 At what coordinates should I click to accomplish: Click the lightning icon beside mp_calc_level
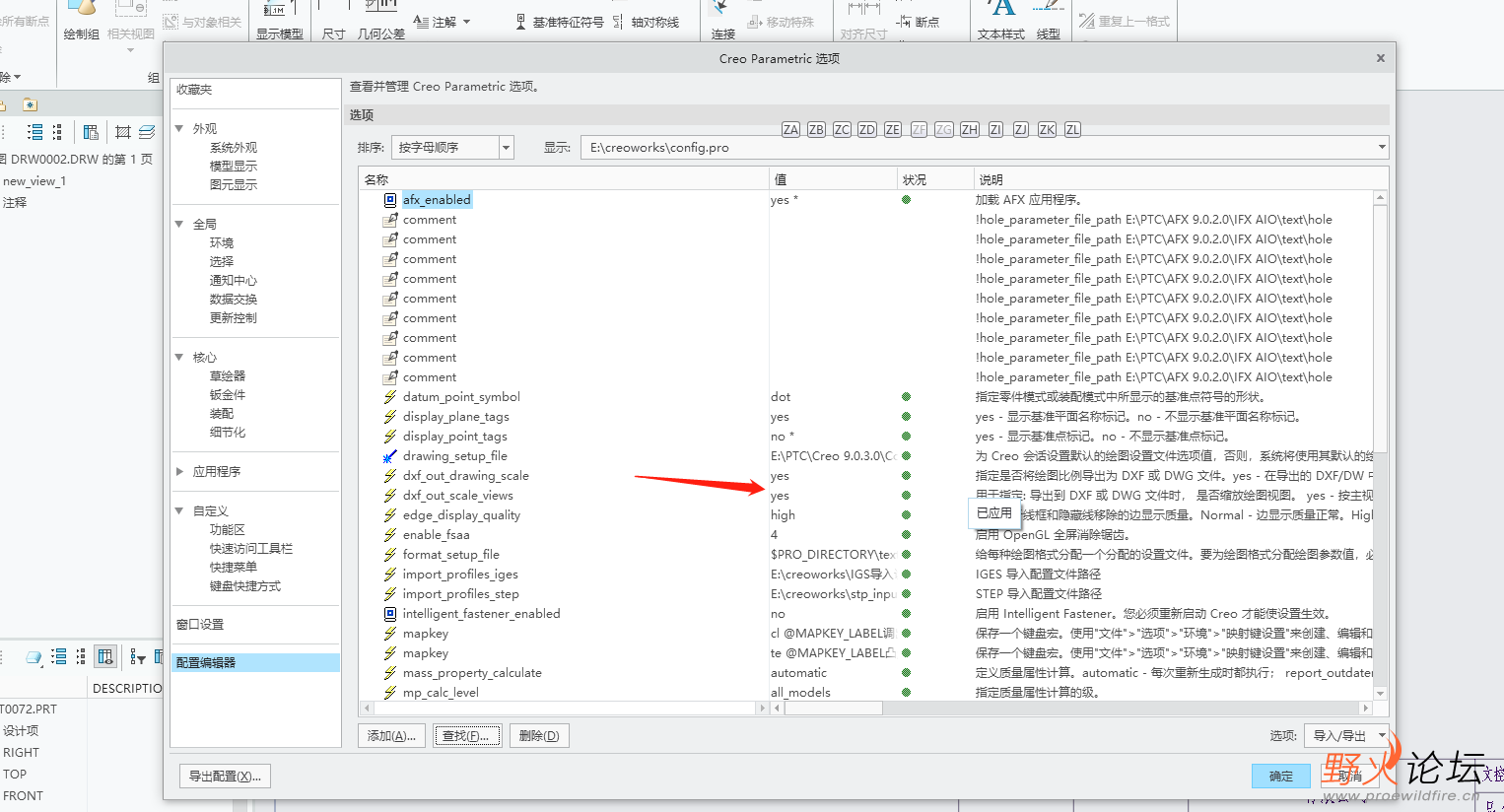(390, 693)
